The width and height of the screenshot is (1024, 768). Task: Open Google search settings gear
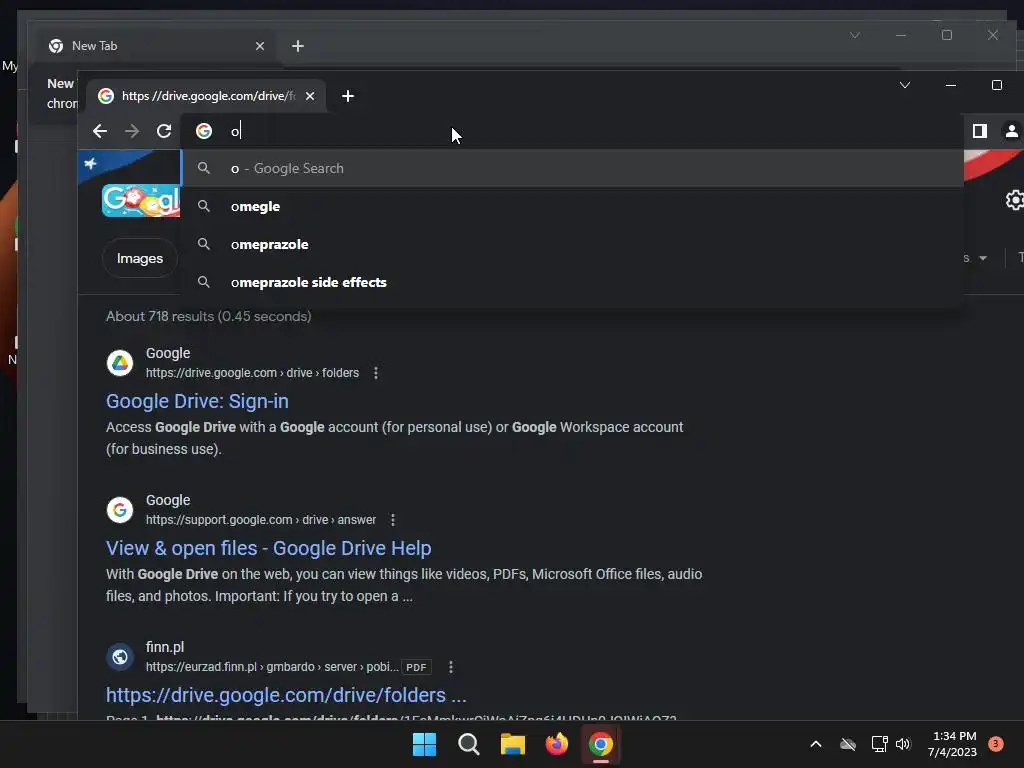click(x=1014, y=200)
